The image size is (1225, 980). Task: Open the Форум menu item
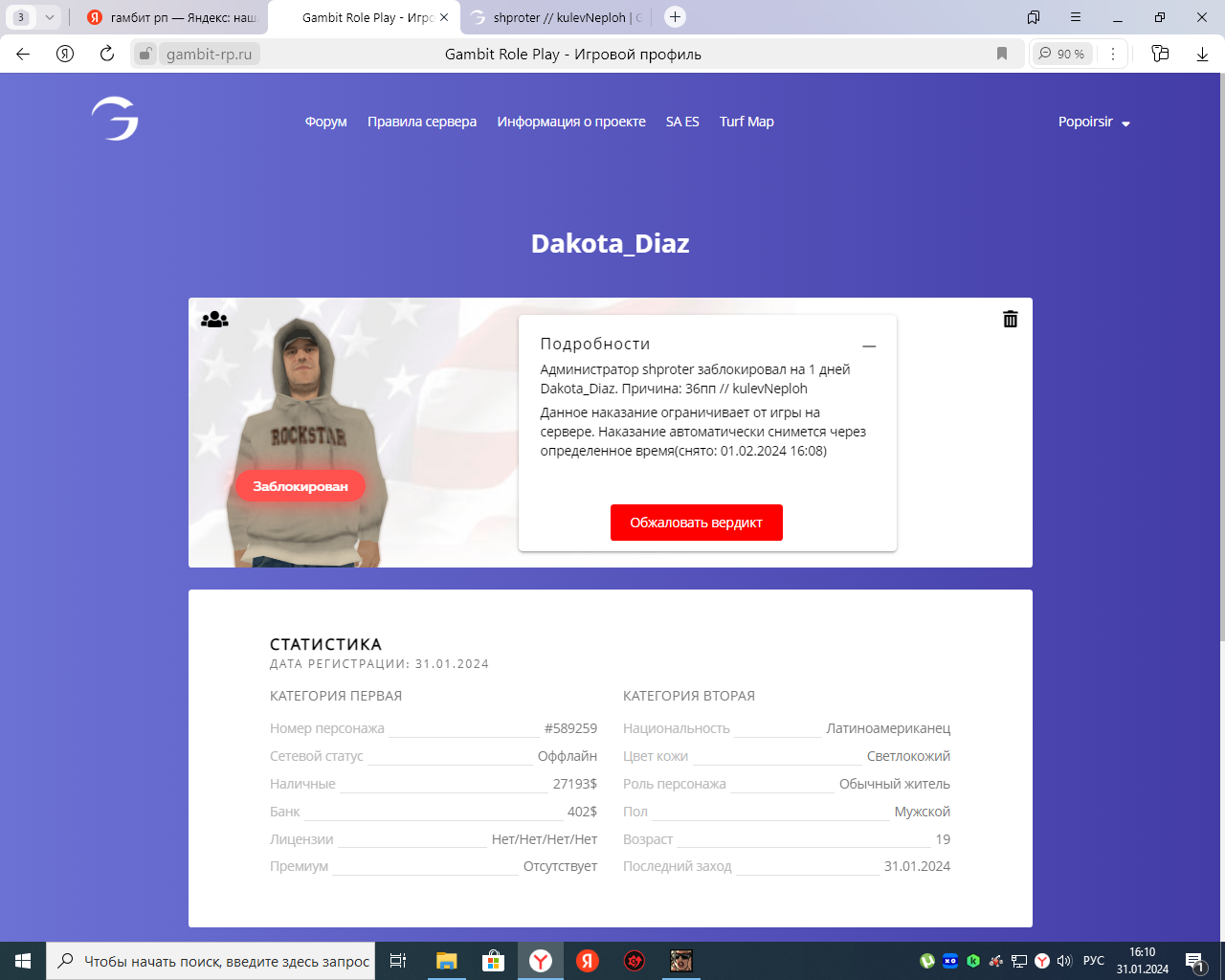pyautogui.click(x=325, y=122)
